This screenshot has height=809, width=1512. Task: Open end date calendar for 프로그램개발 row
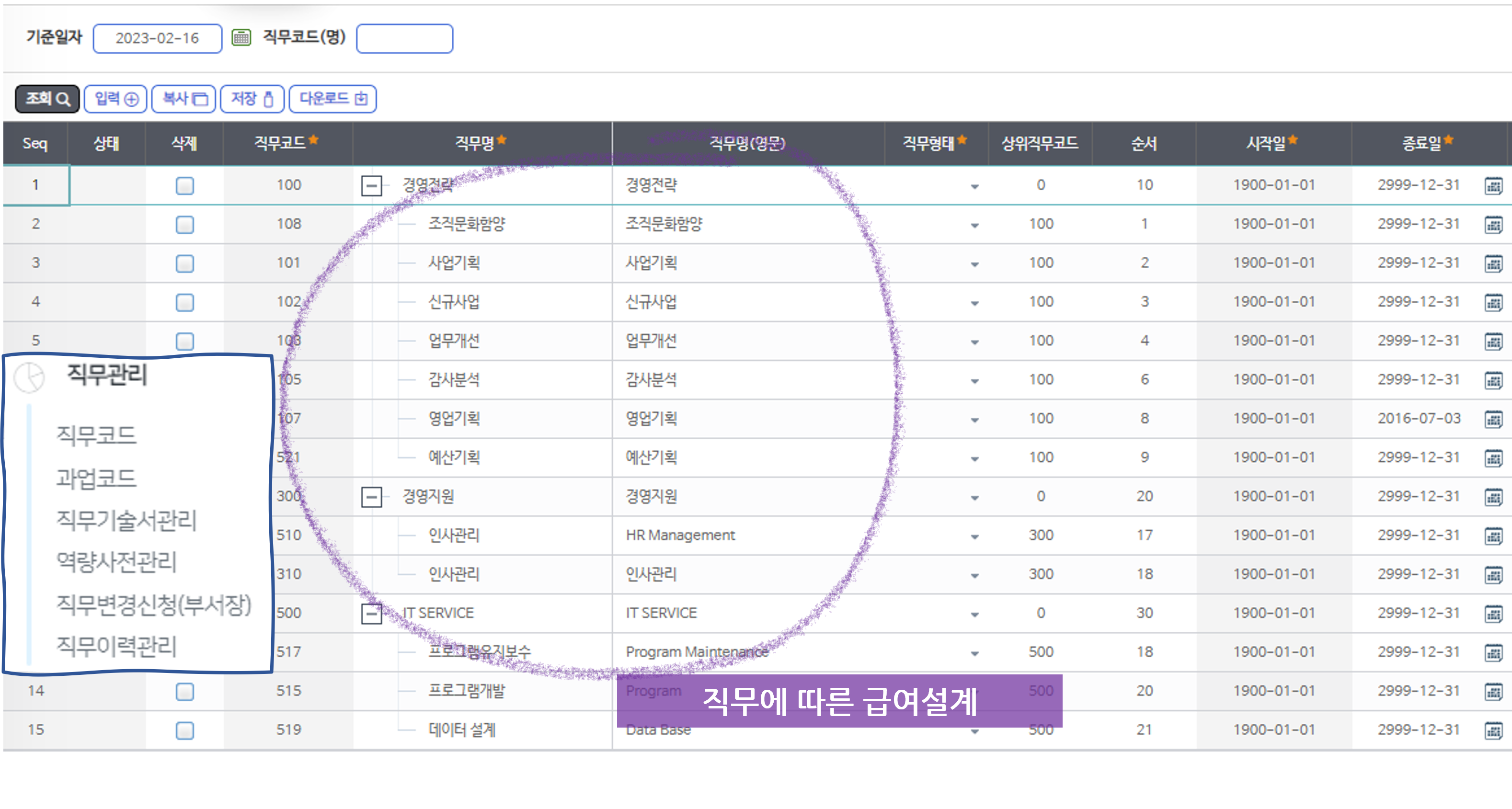(1493, 692)
